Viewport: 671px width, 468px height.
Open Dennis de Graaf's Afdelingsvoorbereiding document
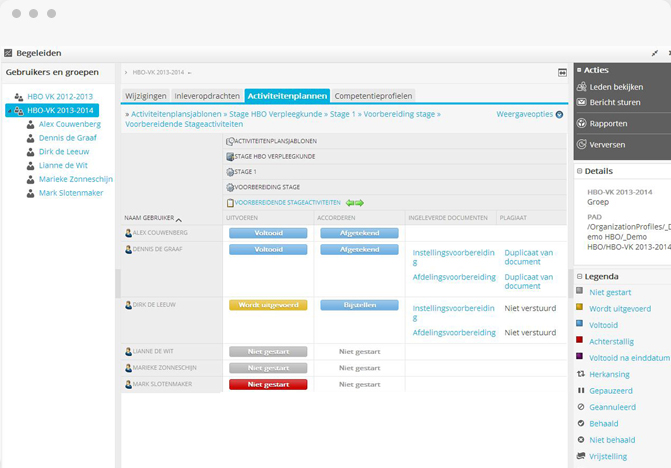(454, 277)
